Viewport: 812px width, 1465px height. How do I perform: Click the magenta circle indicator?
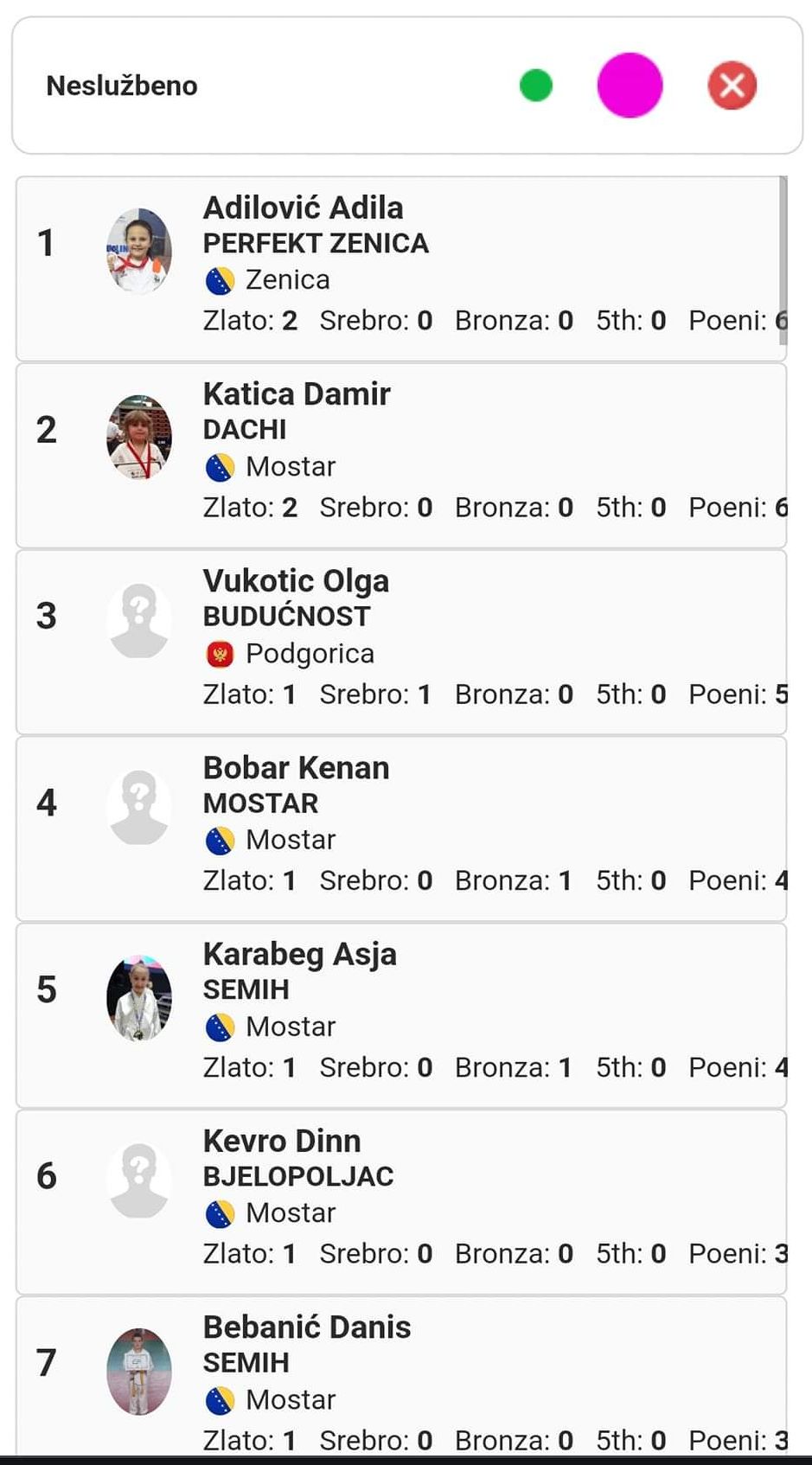630,86
